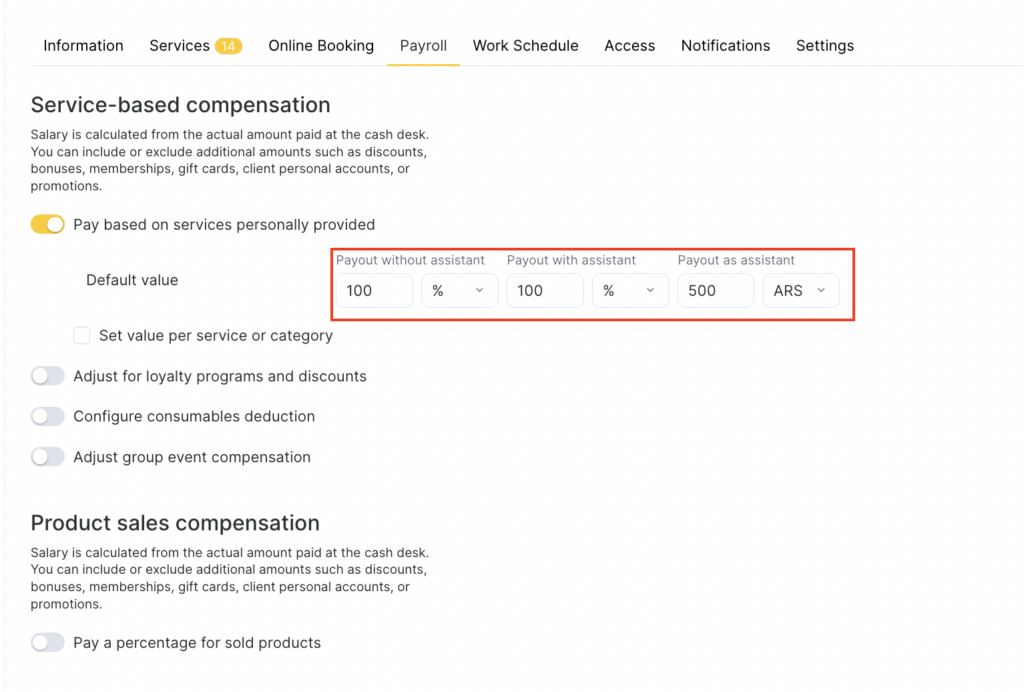This screenshot has width=1024, height=692.
Task: Open the Settings tab
Action: [824, 46]
